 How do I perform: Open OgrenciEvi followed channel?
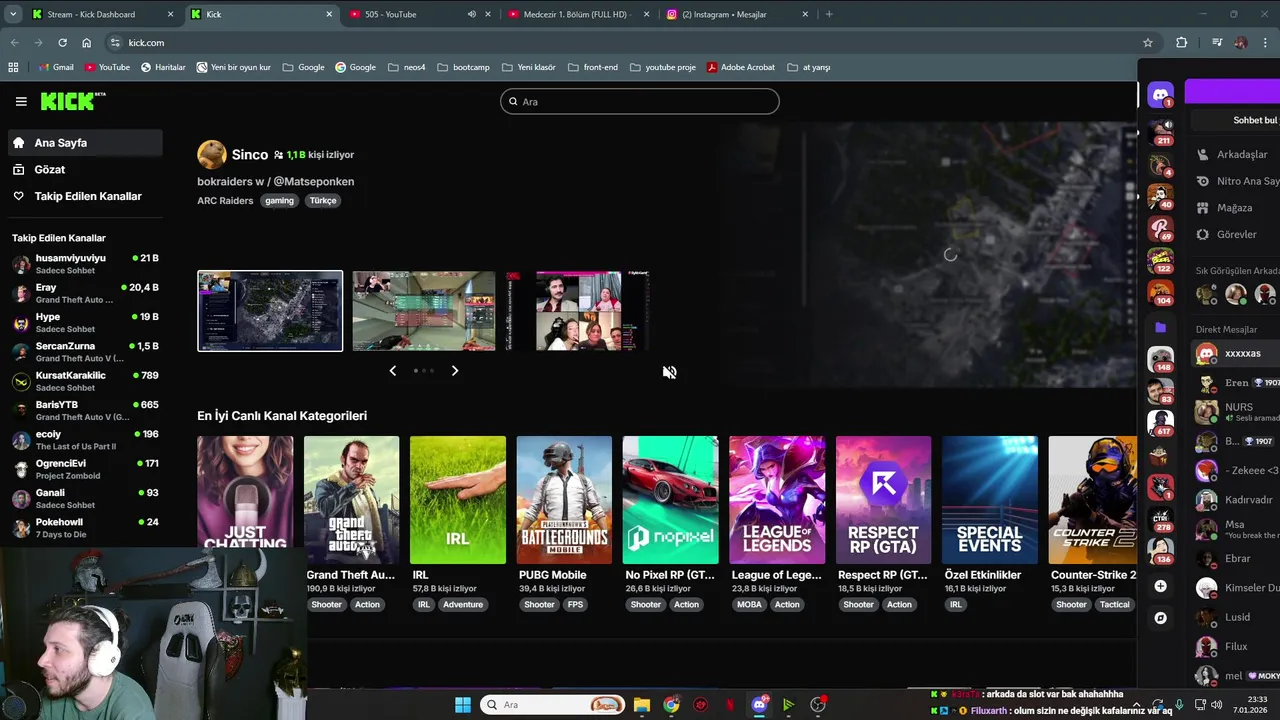pos(85,469)
